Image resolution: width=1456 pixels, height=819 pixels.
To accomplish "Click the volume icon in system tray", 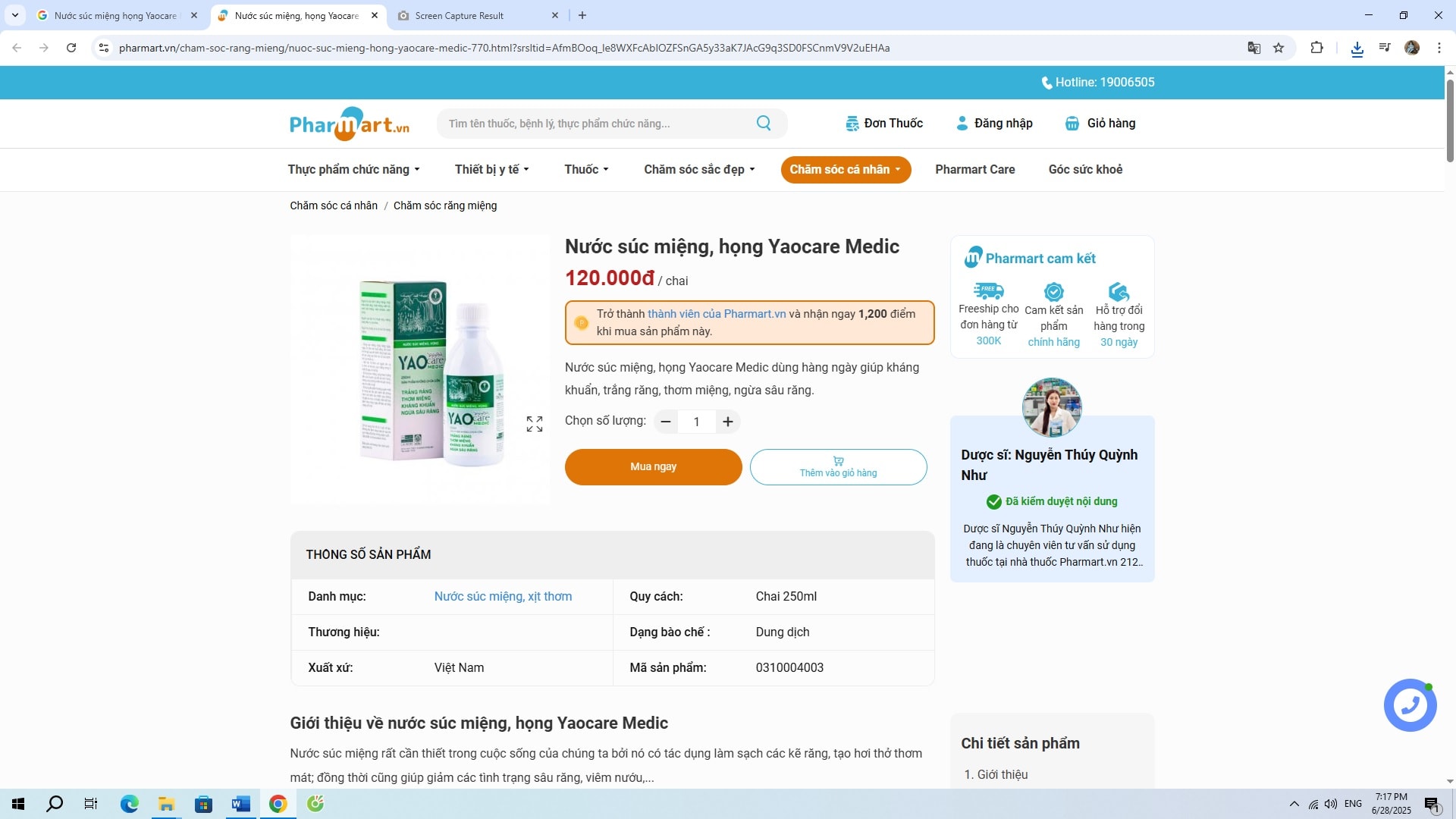I will (1331, 804).
